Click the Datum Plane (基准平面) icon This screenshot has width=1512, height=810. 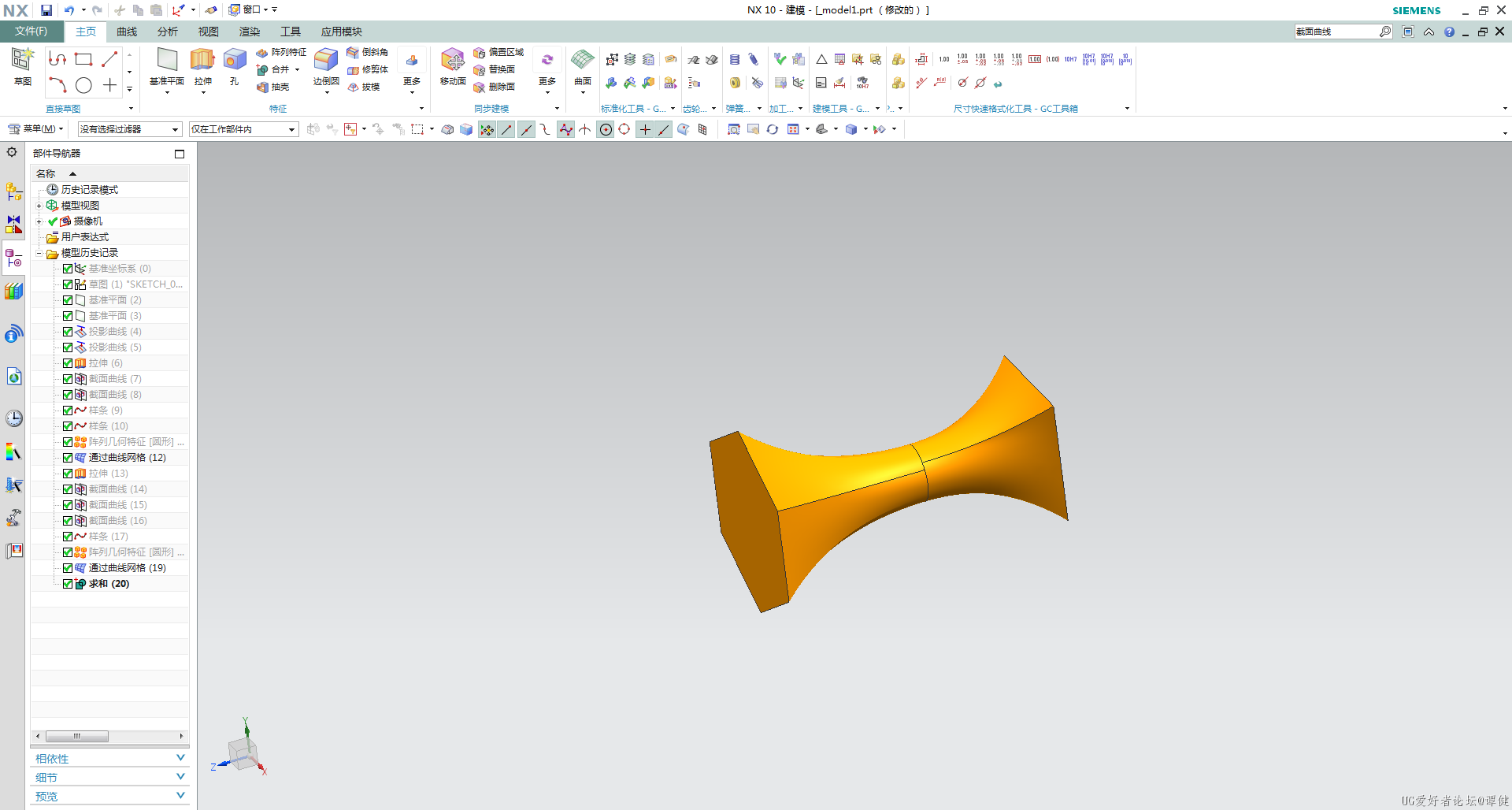pos(167,60)
